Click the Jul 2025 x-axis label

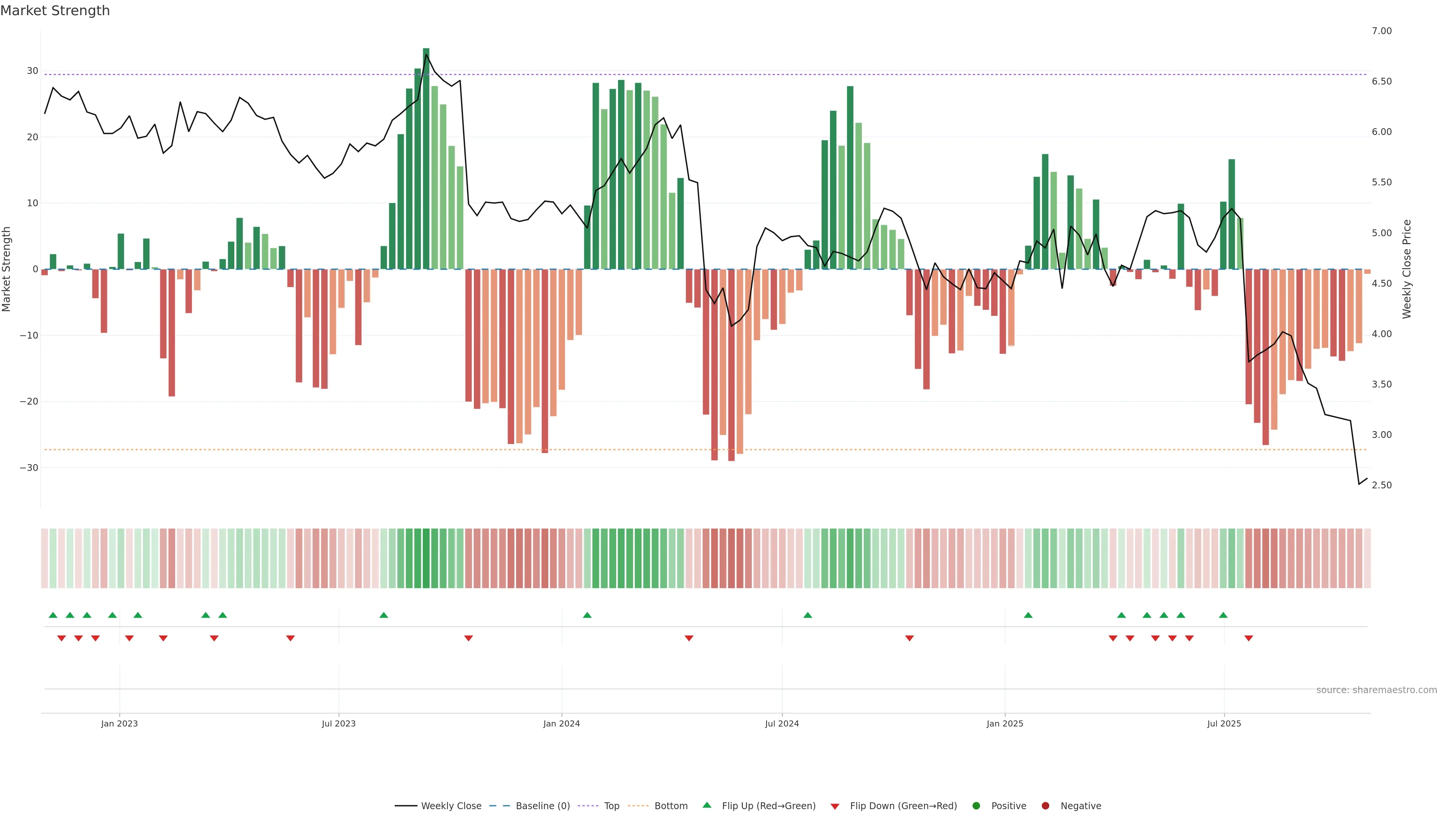[1224, 723]
